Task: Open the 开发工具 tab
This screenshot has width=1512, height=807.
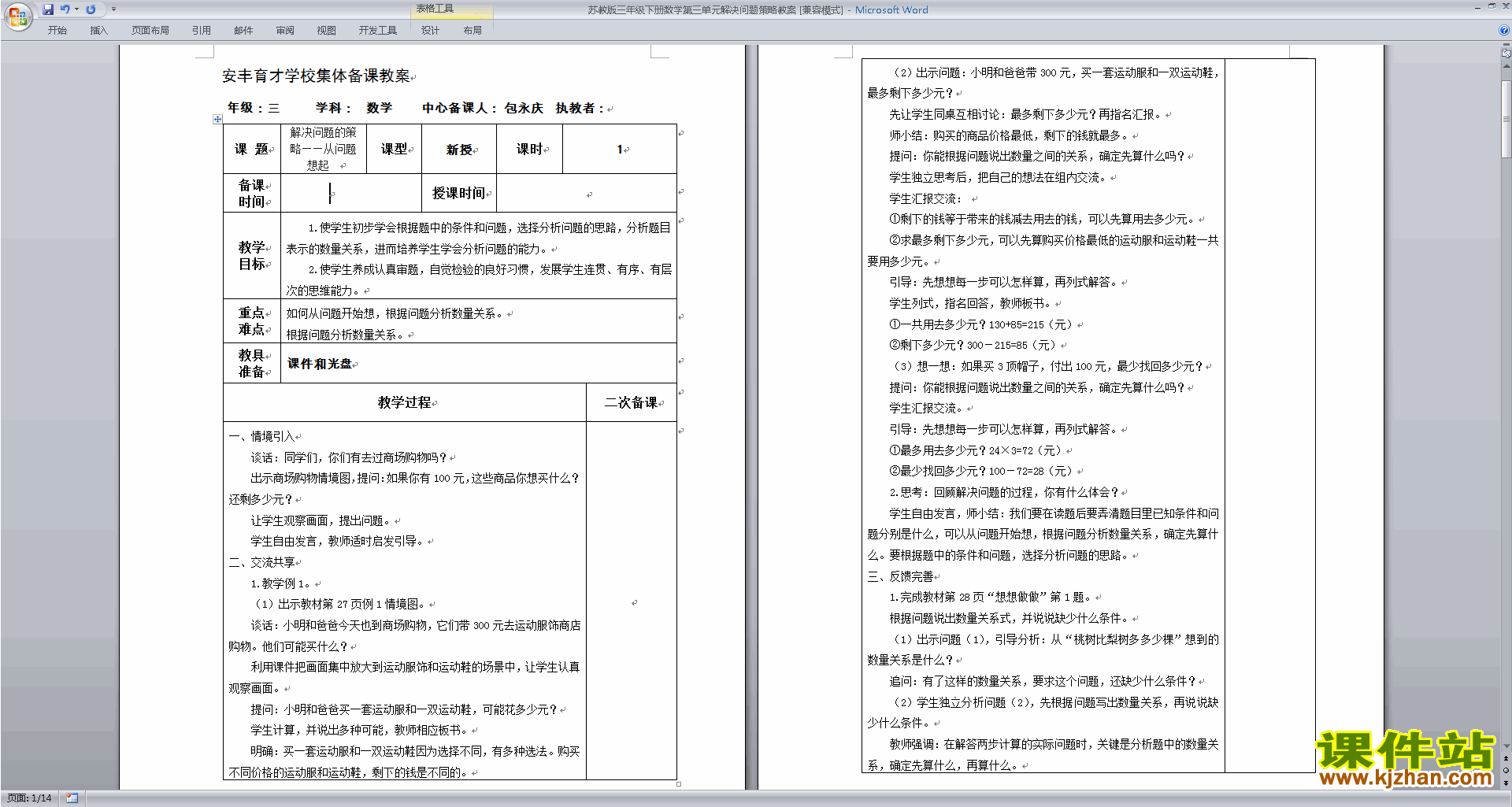Action: click(x=378, y=31)
